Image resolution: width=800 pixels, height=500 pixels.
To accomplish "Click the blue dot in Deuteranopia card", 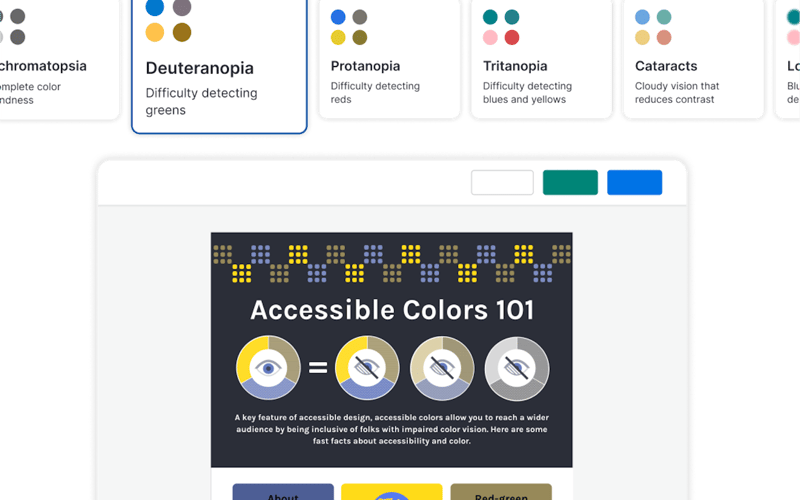I will pyautogui.click(x=155, y=7).
